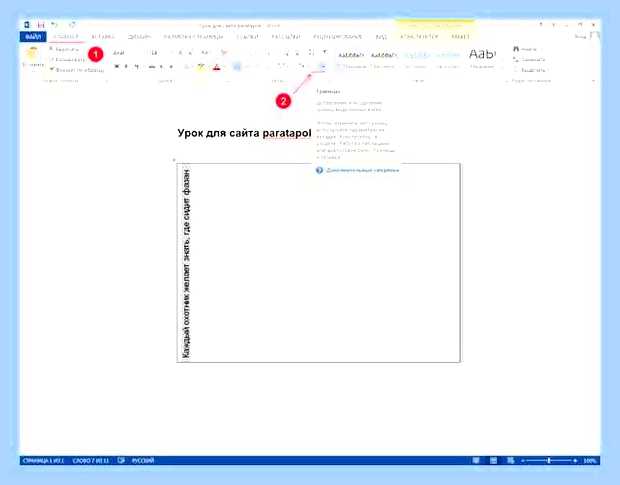620x485 pixels.
Task: Apply the yellow text highlight marker
Action: (x=200, y=67)
